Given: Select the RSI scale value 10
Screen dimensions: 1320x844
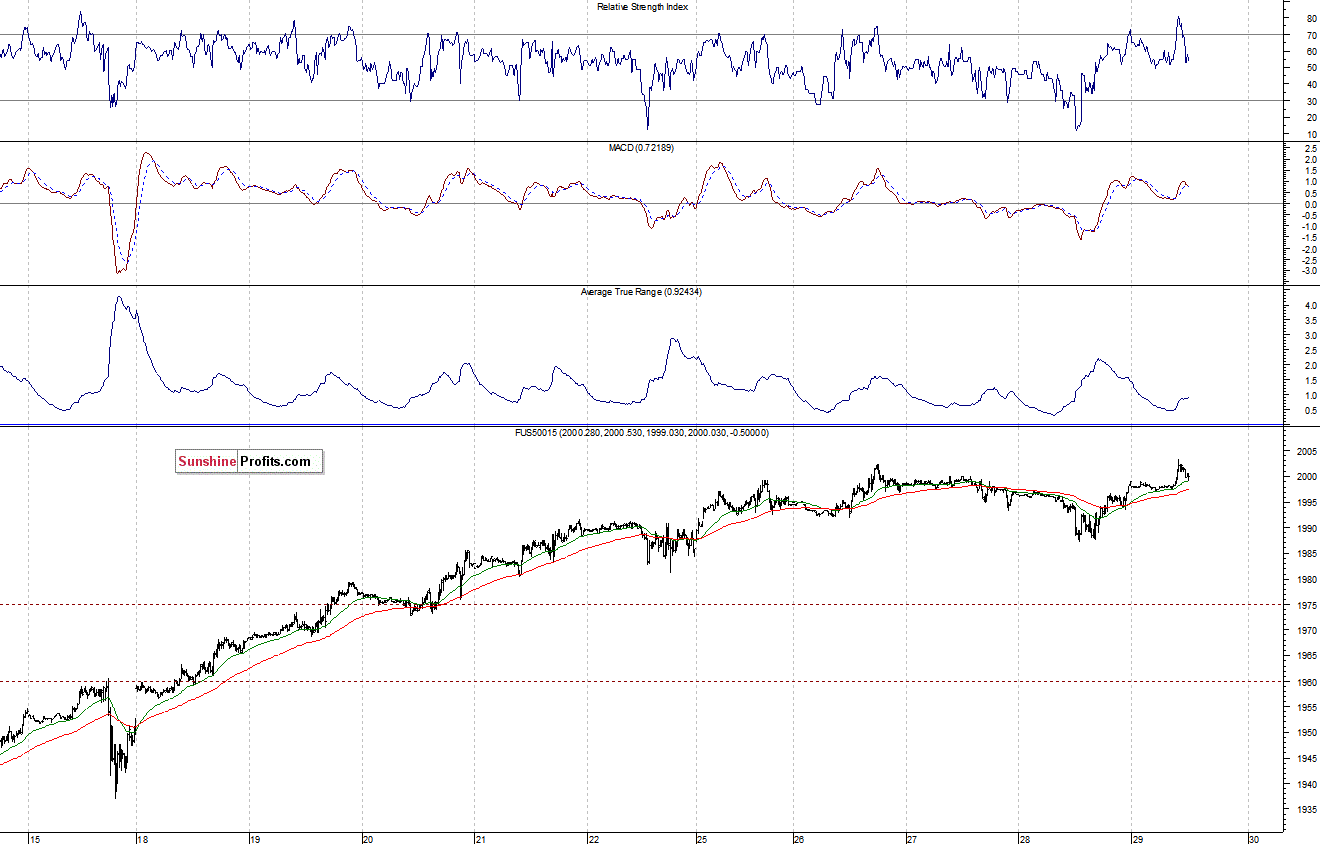Looking at the screenshot, I should pos(1310,134).
